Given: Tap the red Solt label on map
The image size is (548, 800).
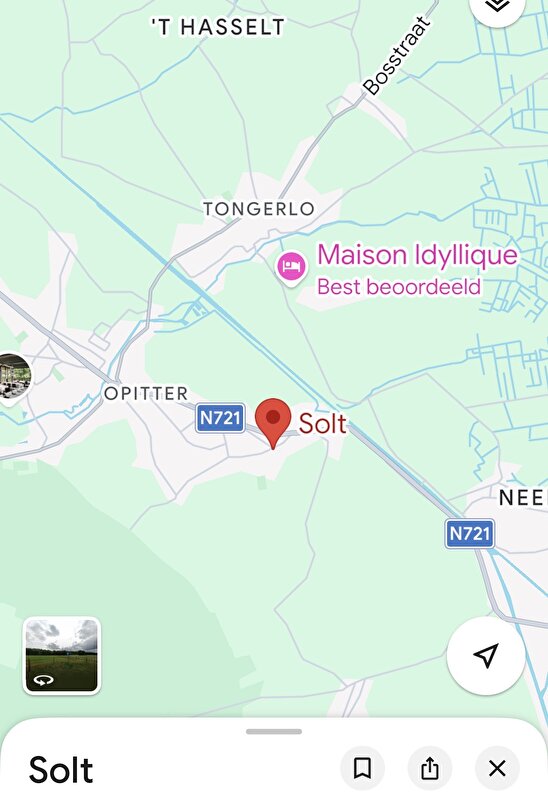Looking at the screenshot, I should (322, 423).
